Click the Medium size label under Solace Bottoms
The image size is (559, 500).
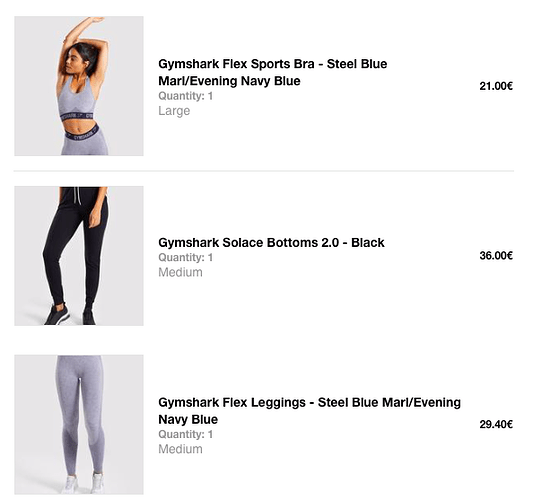tap(180, 272)
